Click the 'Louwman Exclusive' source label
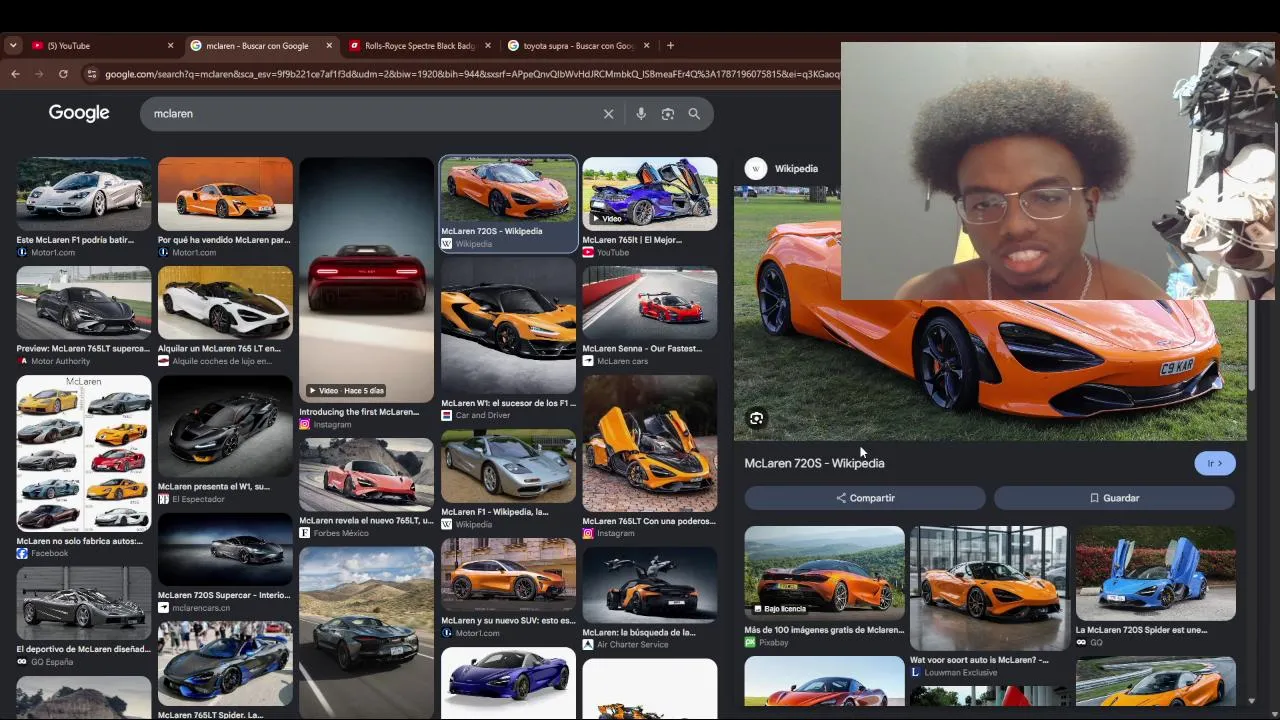The image size is (1280, 720). (x=961, y=673)
